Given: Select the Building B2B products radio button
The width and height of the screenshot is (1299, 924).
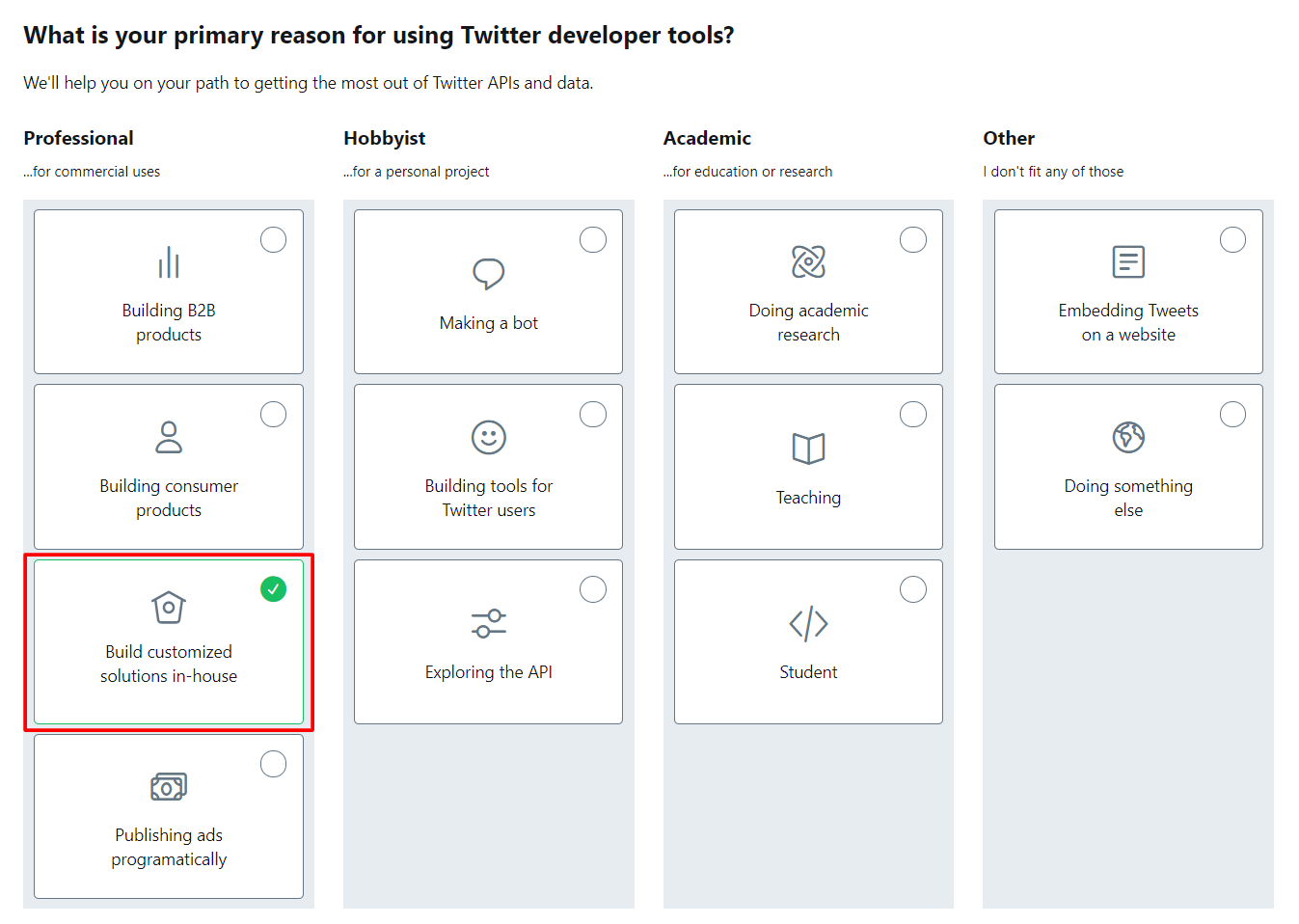Looking at the screenshot, I should [273, 239].
